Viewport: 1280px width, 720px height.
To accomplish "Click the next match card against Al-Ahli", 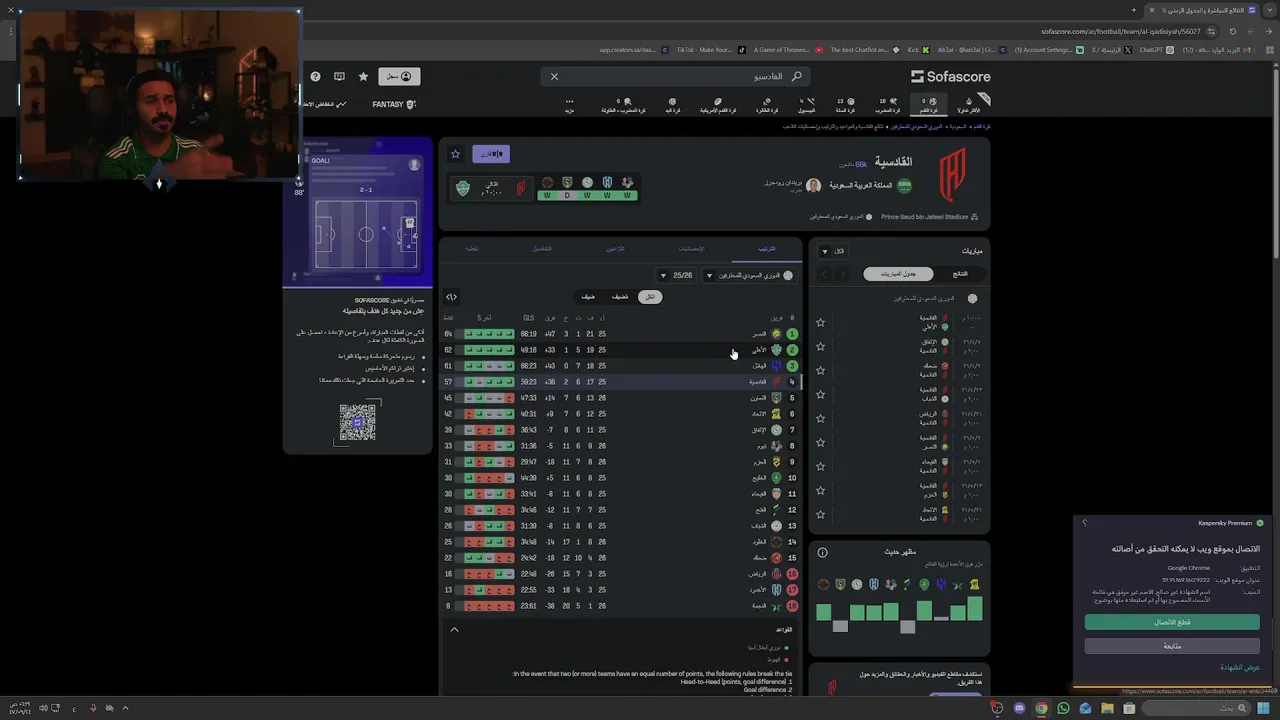I will coord(491,187).
